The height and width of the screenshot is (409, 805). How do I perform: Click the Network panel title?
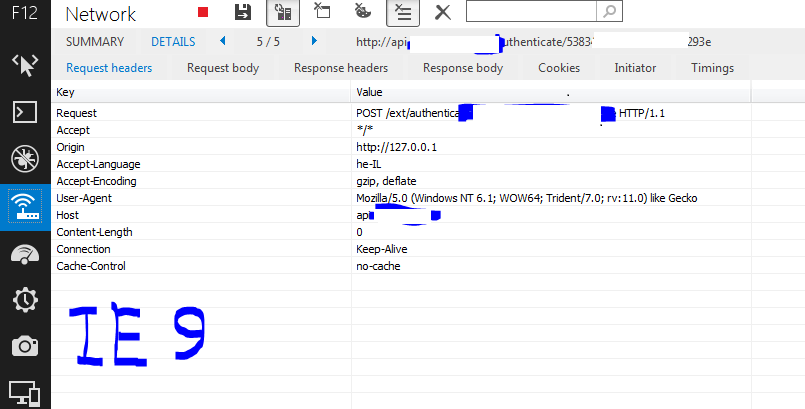click(101, 14)
